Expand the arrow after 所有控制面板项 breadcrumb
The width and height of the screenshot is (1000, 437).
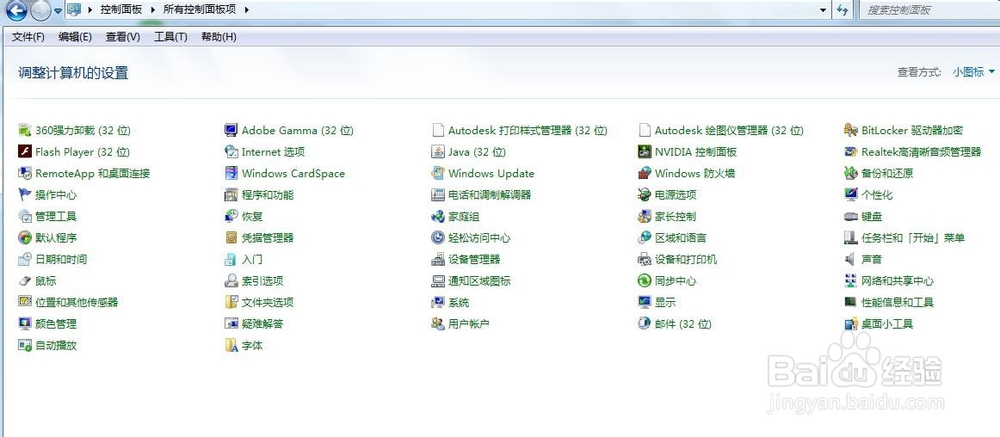246,10
